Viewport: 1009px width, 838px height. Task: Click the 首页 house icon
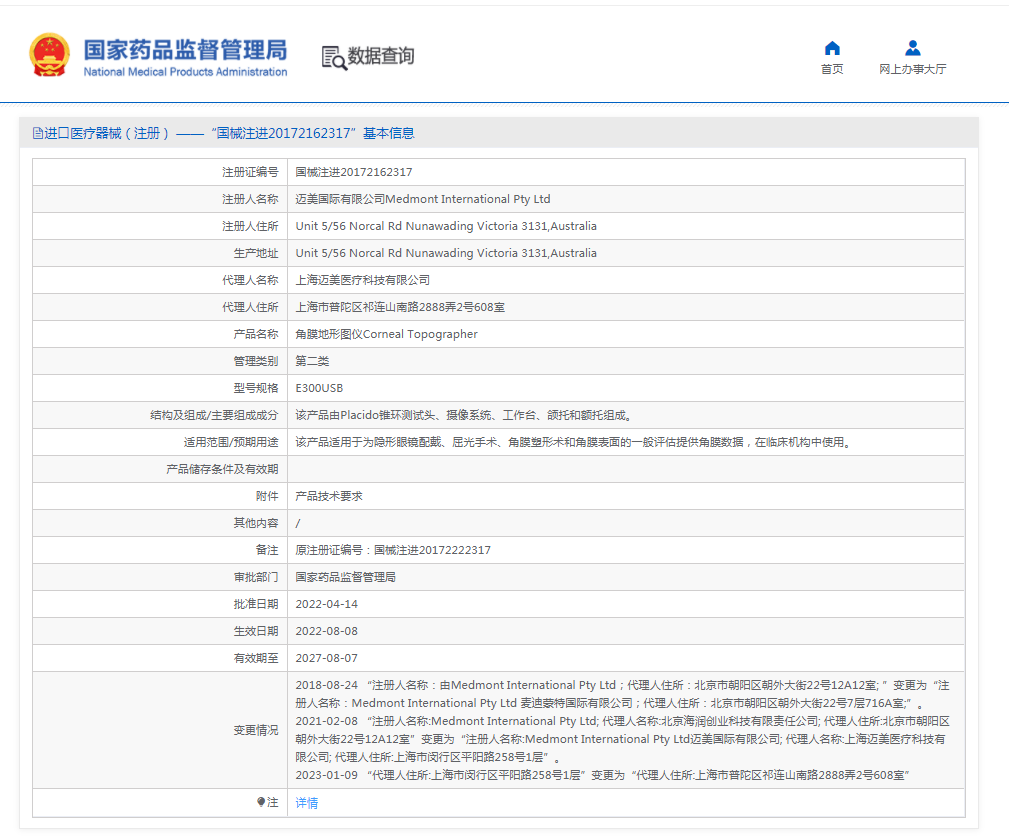click(x=832, y=48)
